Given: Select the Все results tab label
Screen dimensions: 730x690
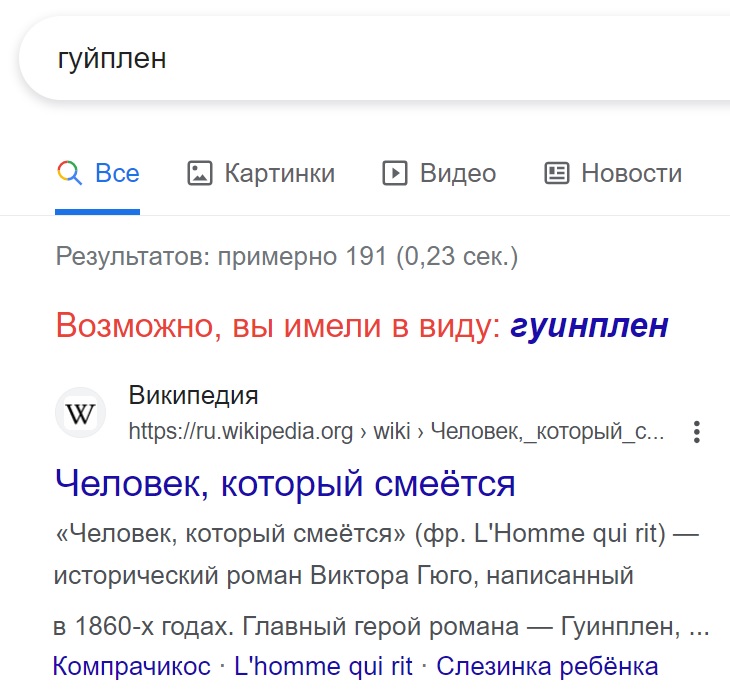Looking at the screenshot, I should click(117, 173).
